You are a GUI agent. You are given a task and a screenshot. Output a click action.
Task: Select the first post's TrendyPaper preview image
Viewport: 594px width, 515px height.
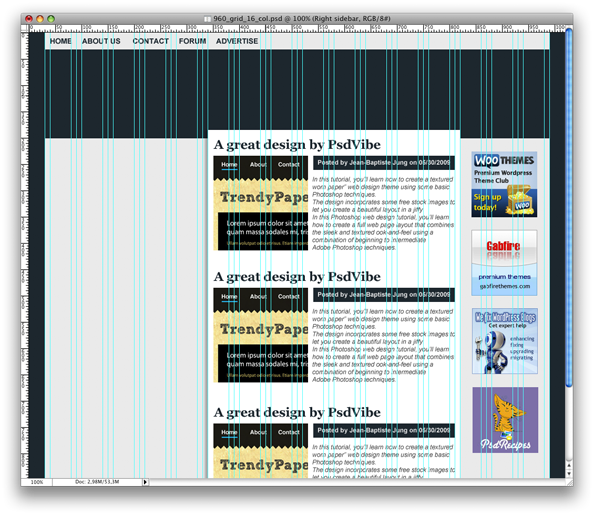point(261,203)
